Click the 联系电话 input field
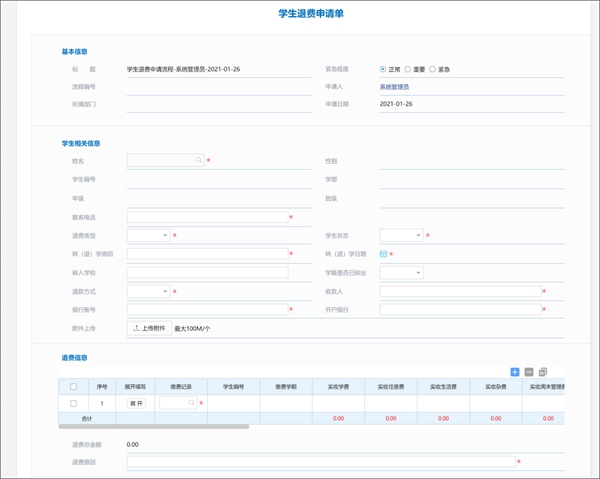600x479 pixels. pos(207,217)
